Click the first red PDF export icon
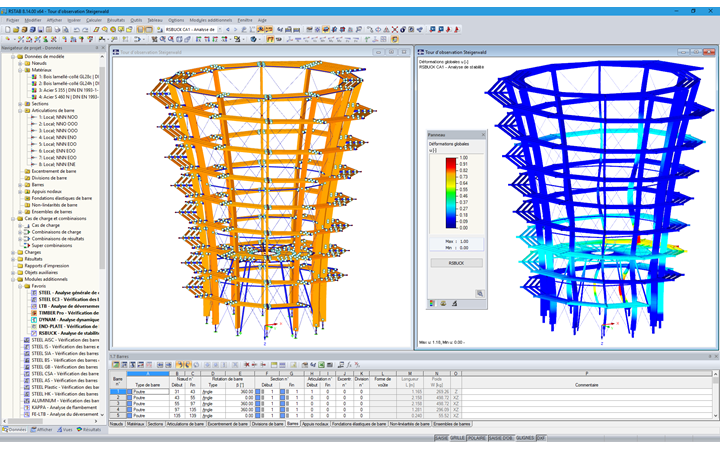 point(448,29)
